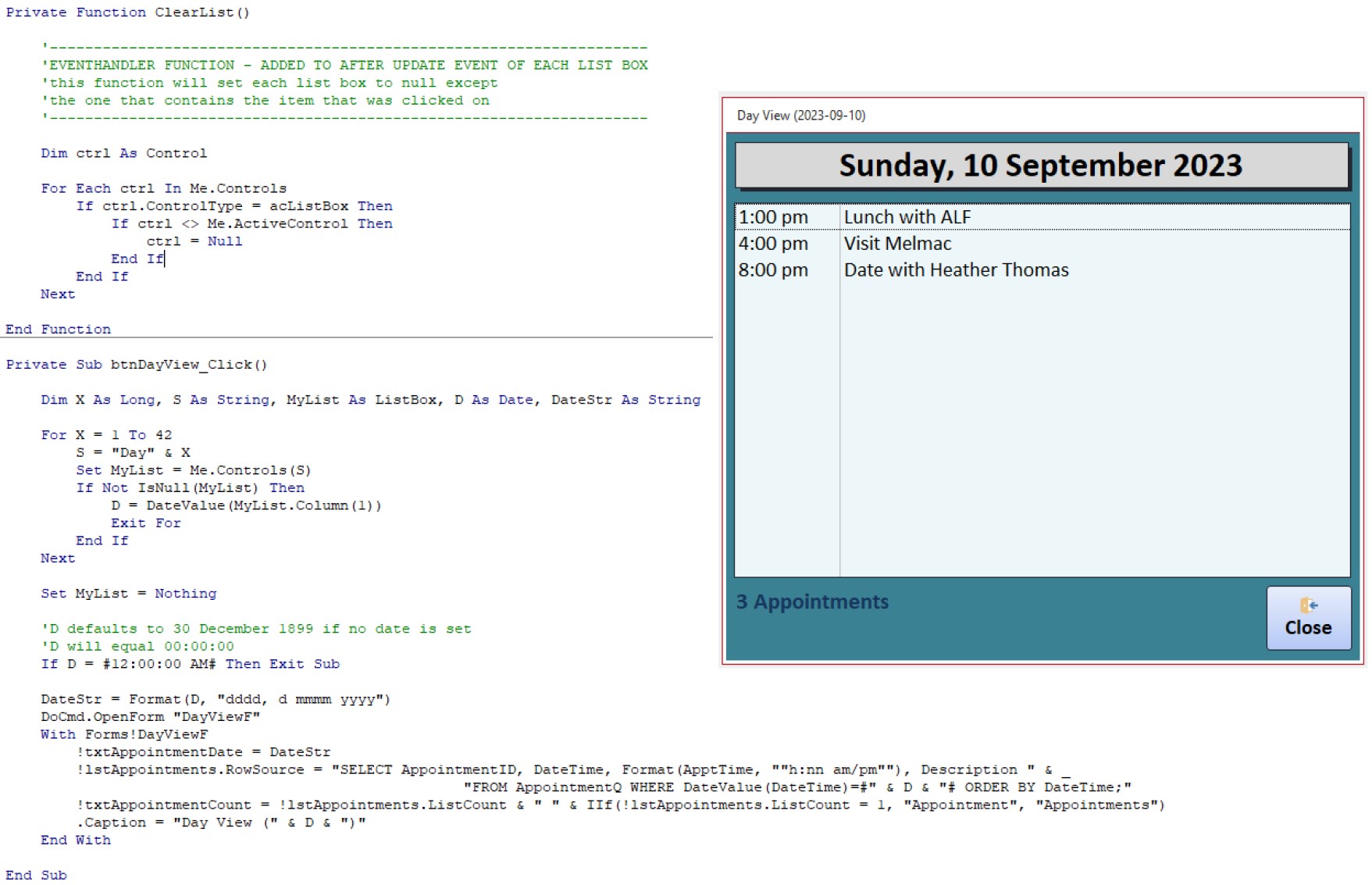Select the 'Lunch with ALF' appointment
This screenshot has height=885, width=1372.
coord(907,217)
